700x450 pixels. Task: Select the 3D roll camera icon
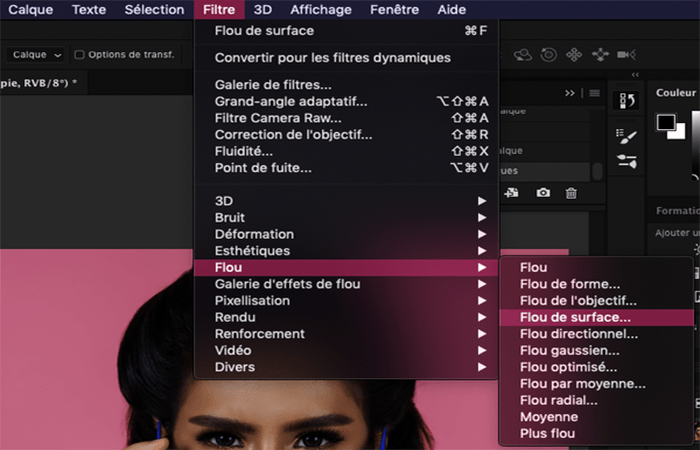548,55
